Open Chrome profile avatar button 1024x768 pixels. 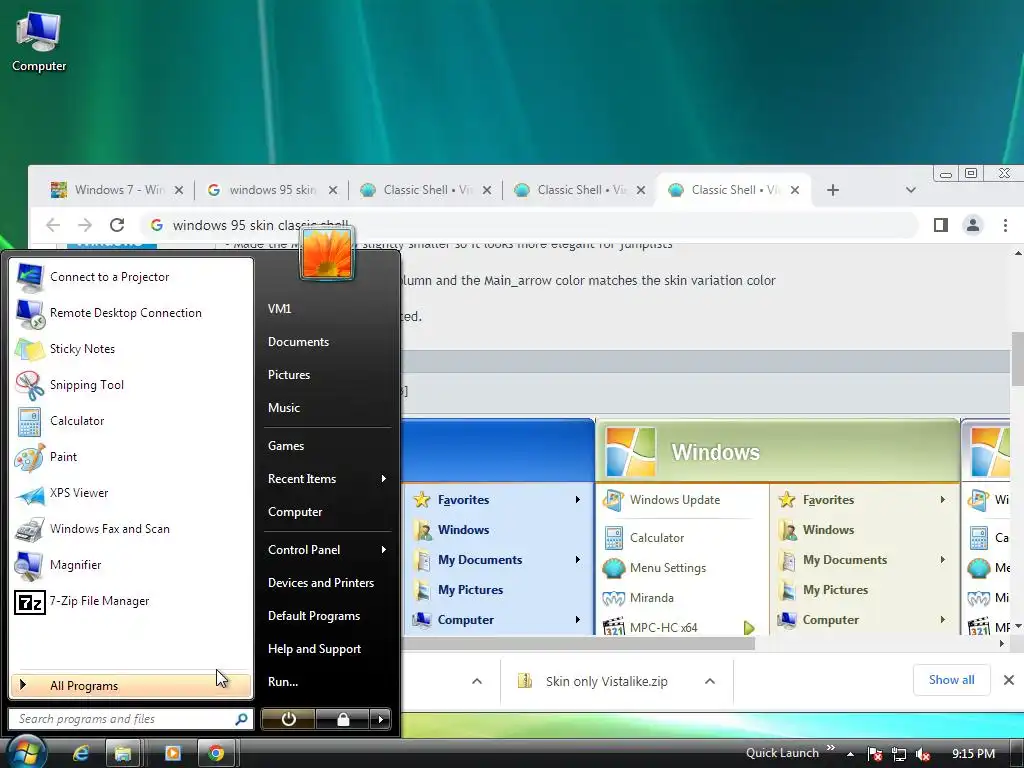(x=972, y=225)
